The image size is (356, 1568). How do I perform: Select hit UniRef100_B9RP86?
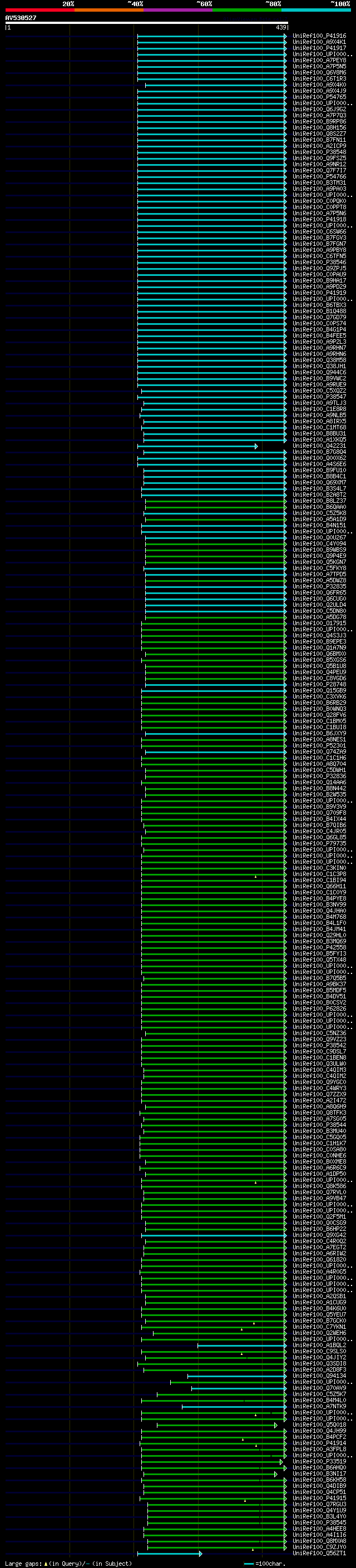pyautogui.click(x=319, y=122)
